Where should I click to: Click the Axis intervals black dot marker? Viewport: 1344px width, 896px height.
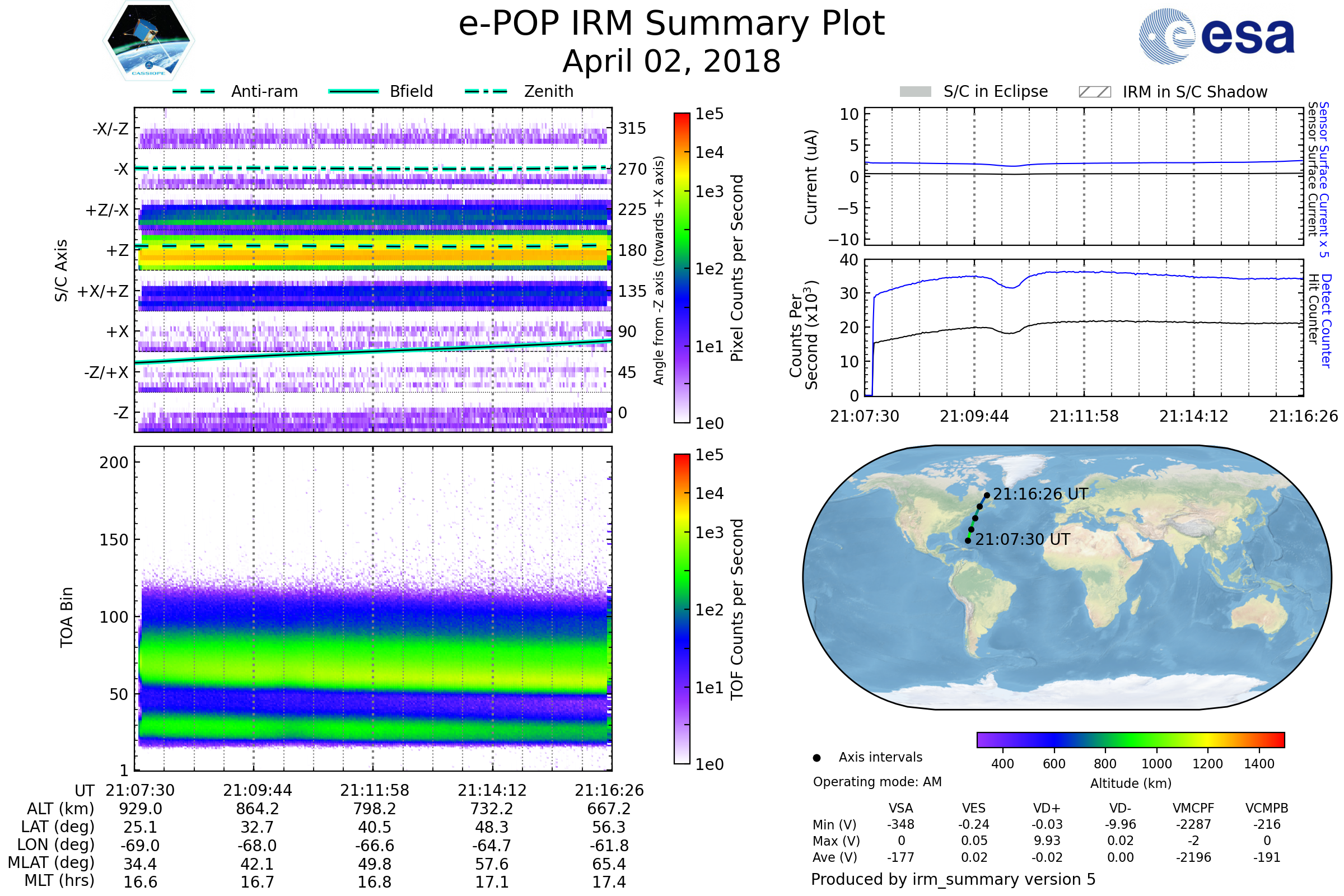pos(816,758)
